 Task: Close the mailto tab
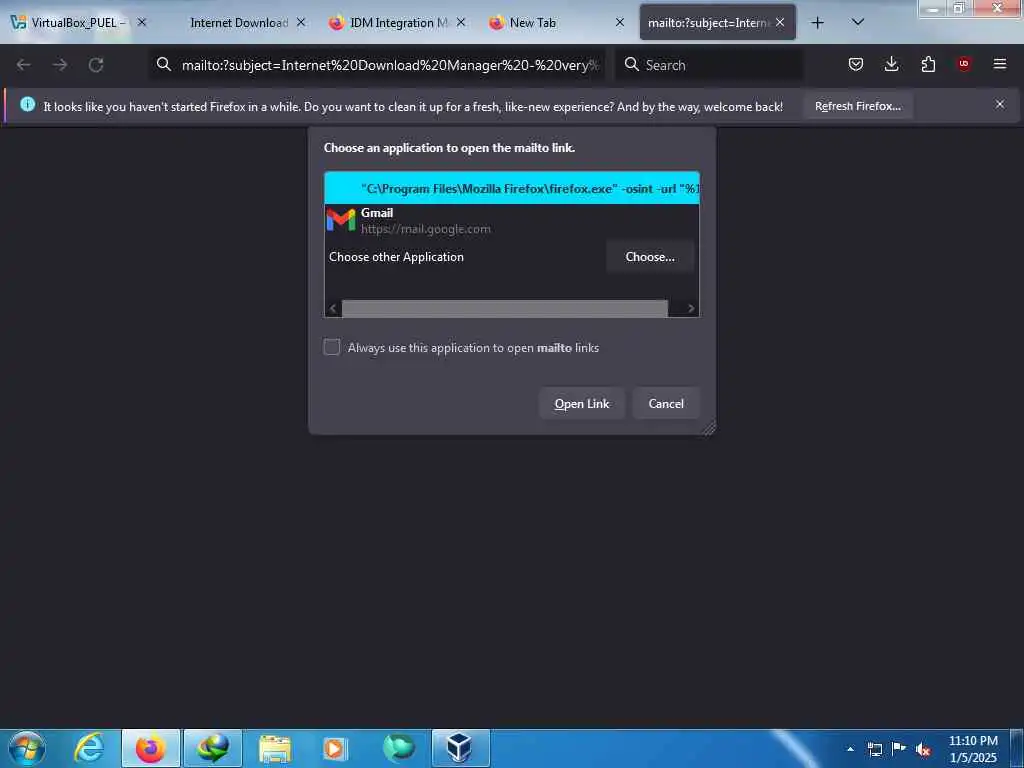pyautogui.click(x=780, y=22)
